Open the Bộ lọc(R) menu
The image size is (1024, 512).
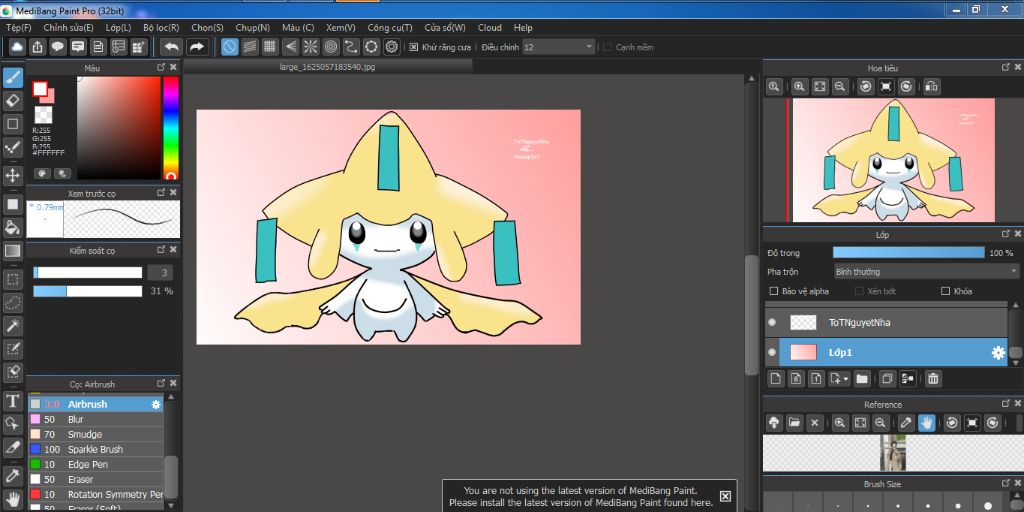tap(161, 27)
